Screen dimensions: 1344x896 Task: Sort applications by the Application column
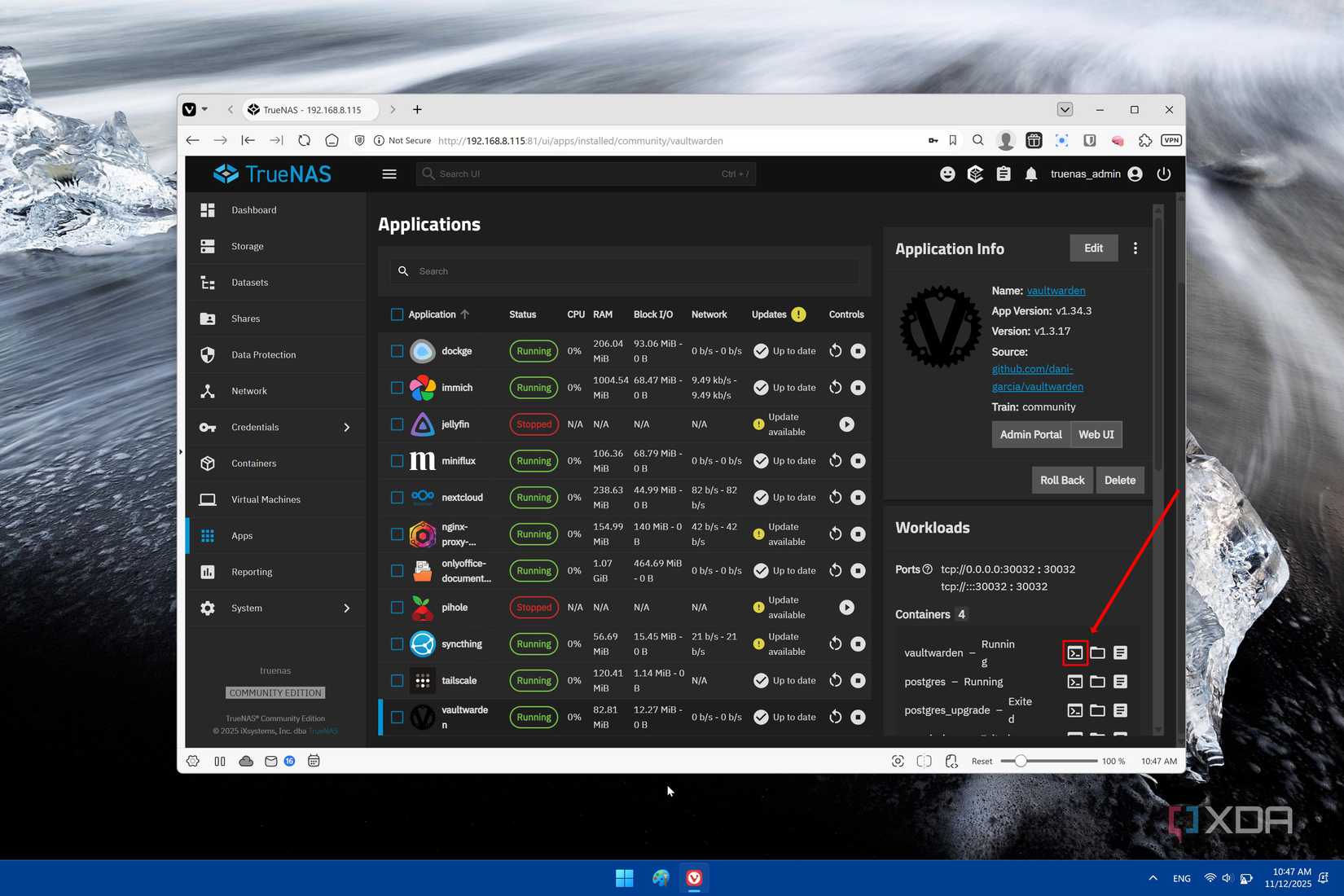click(x=439, y=314)
